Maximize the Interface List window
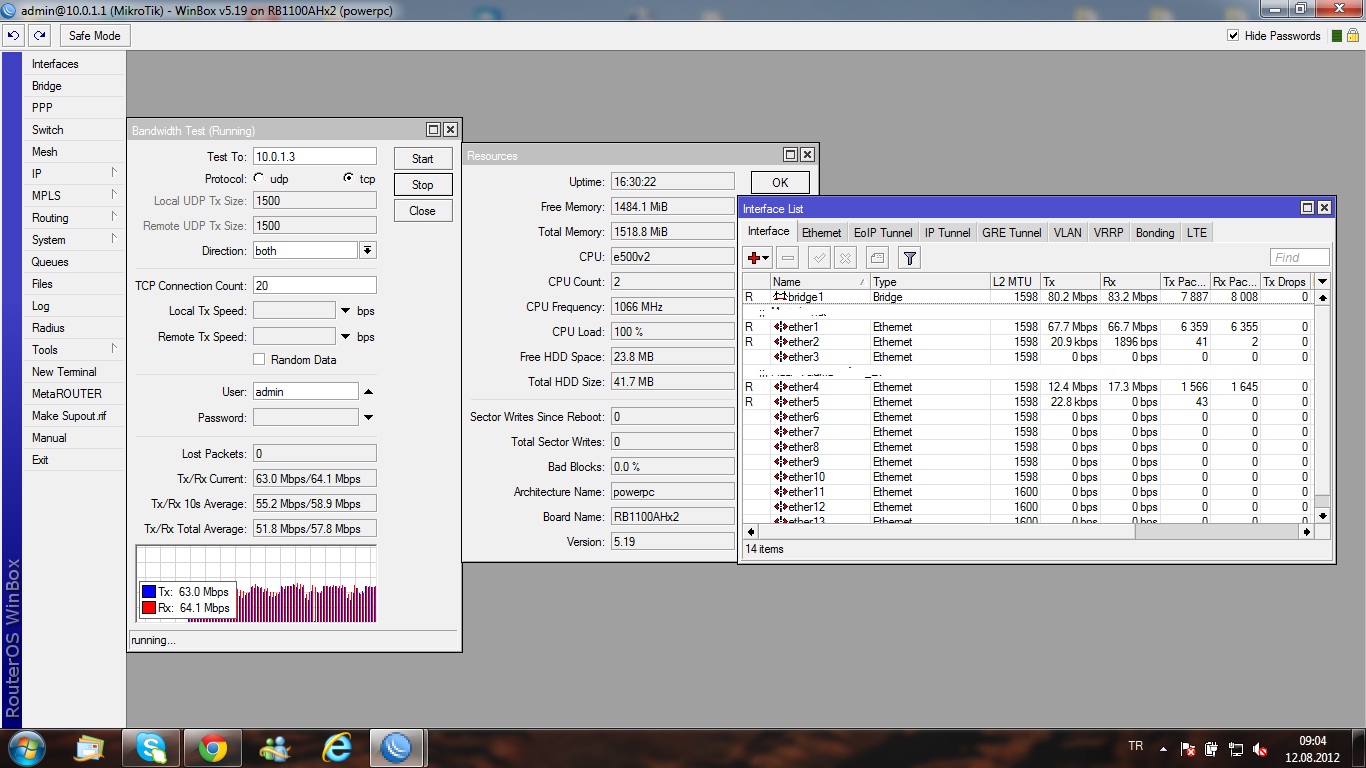1366x768 pixels. coord(1307,208)
